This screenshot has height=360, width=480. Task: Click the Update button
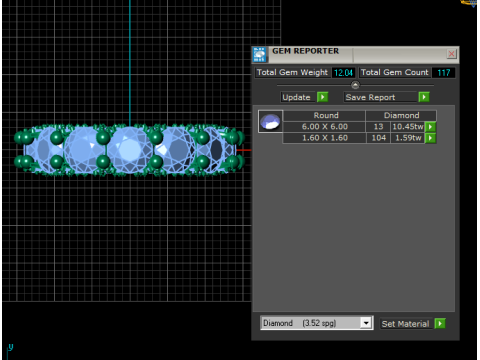click(x=298, y=97)
